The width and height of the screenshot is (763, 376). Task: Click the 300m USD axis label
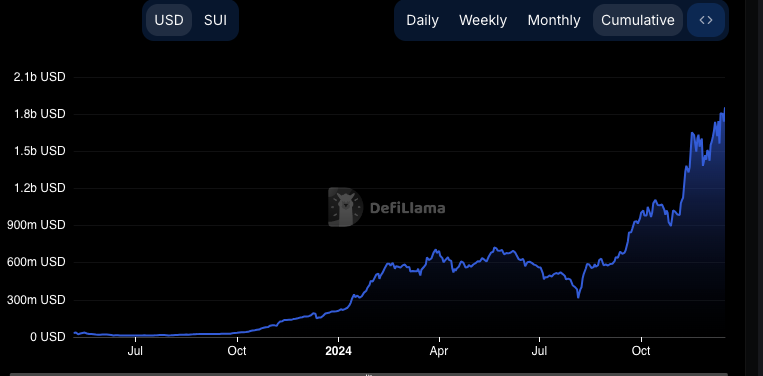click(x=36, y=300)
